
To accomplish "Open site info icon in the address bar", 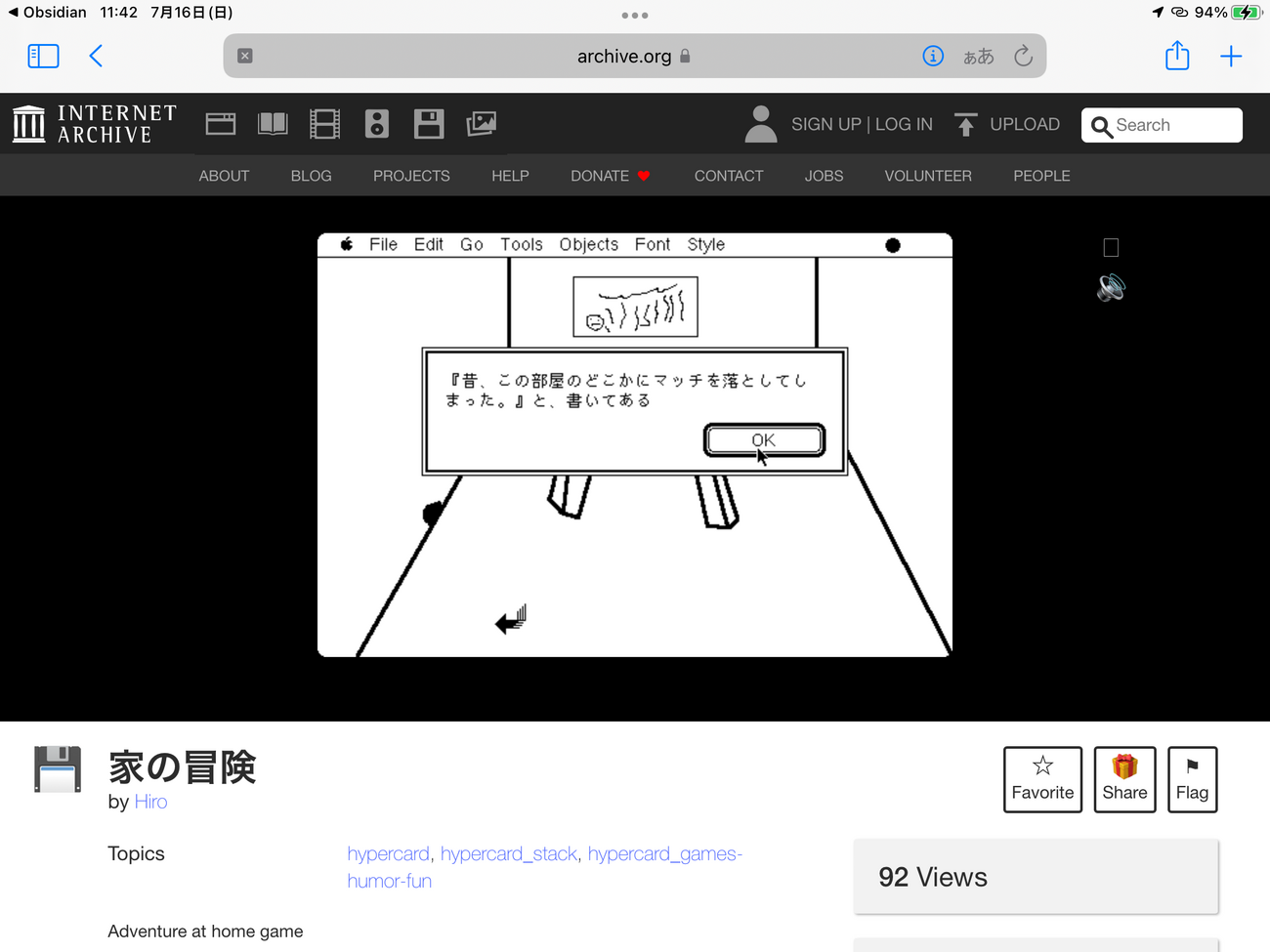I will tap(933, 56).
